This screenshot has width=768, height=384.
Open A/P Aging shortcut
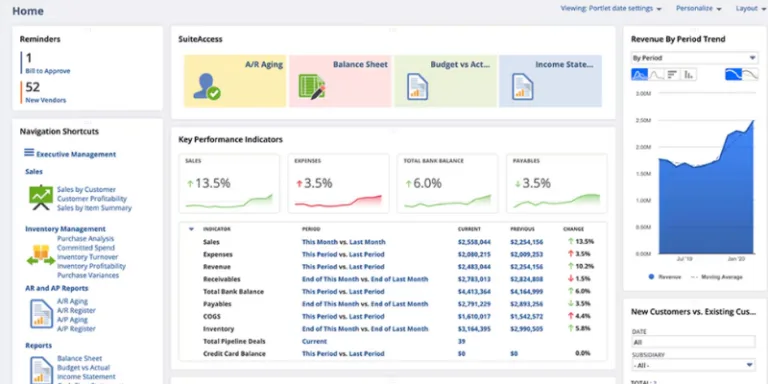pyautogui.click(x=72, y=320)
